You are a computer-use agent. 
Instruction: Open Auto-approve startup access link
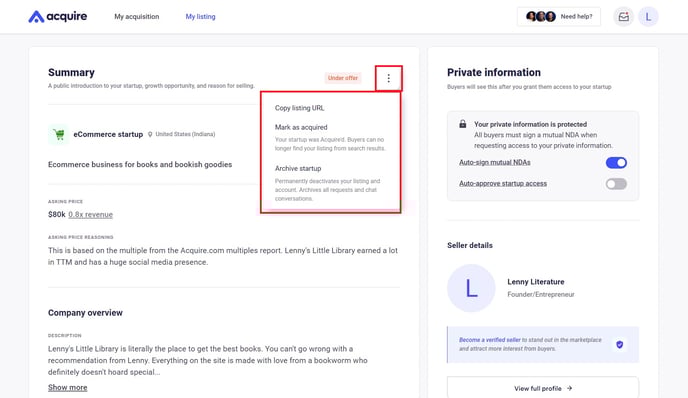(503, 183)
